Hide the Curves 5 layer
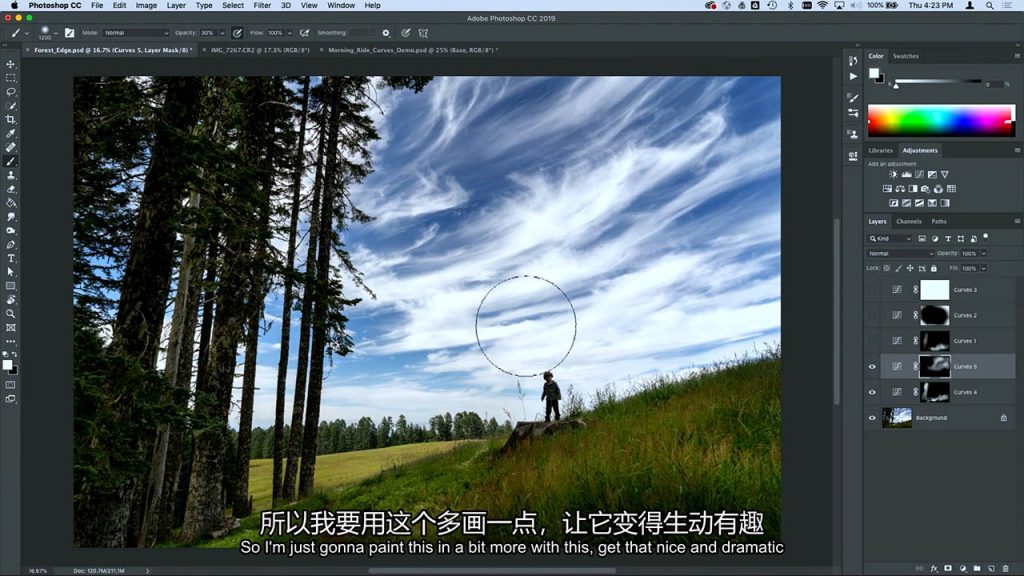The width and height of the screenshot is (1024, 576). (872, 366)
